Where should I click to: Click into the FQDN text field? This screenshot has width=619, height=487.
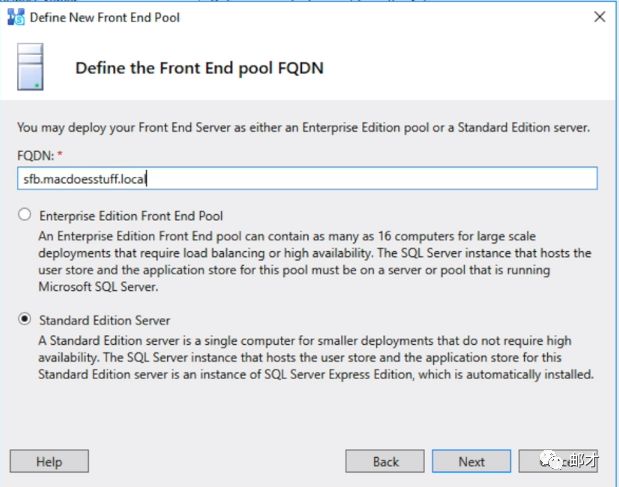point(307,178)
